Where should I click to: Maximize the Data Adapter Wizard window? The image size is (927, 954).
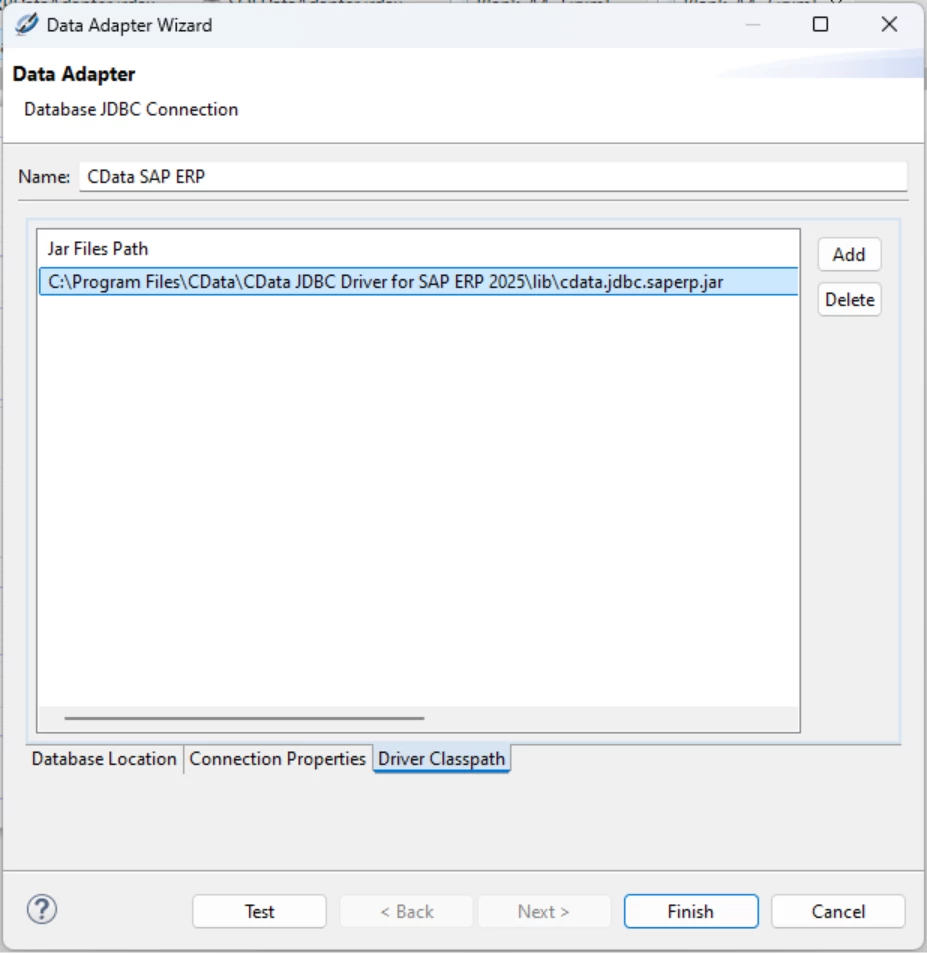821,24
